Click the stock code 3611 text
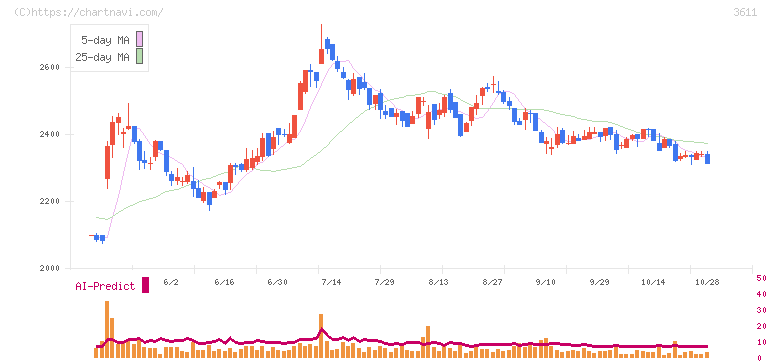772x361 pixels. tap(745, 13)
